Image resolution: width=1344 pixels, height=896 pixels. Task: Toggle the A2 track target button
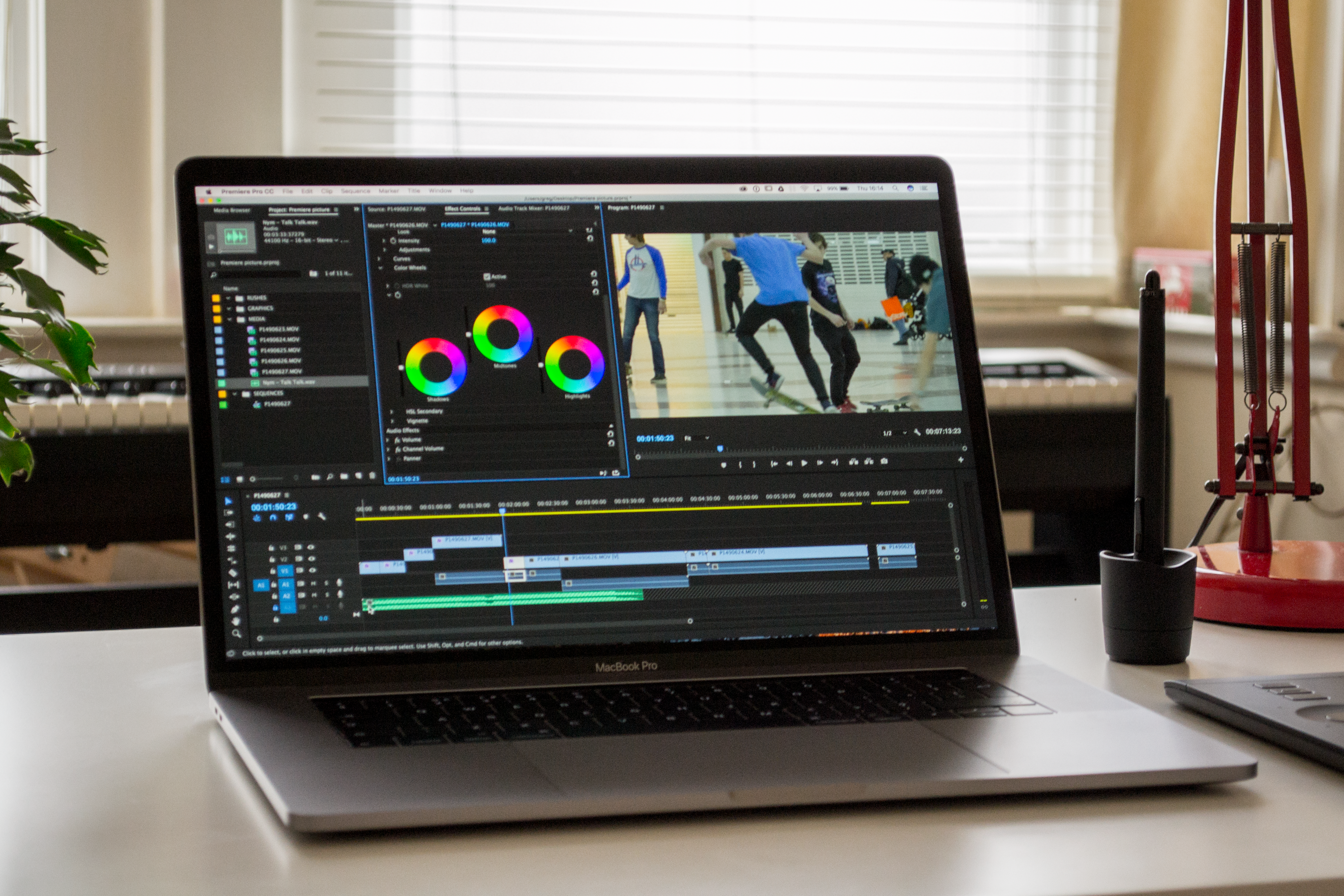coord(287,596)
